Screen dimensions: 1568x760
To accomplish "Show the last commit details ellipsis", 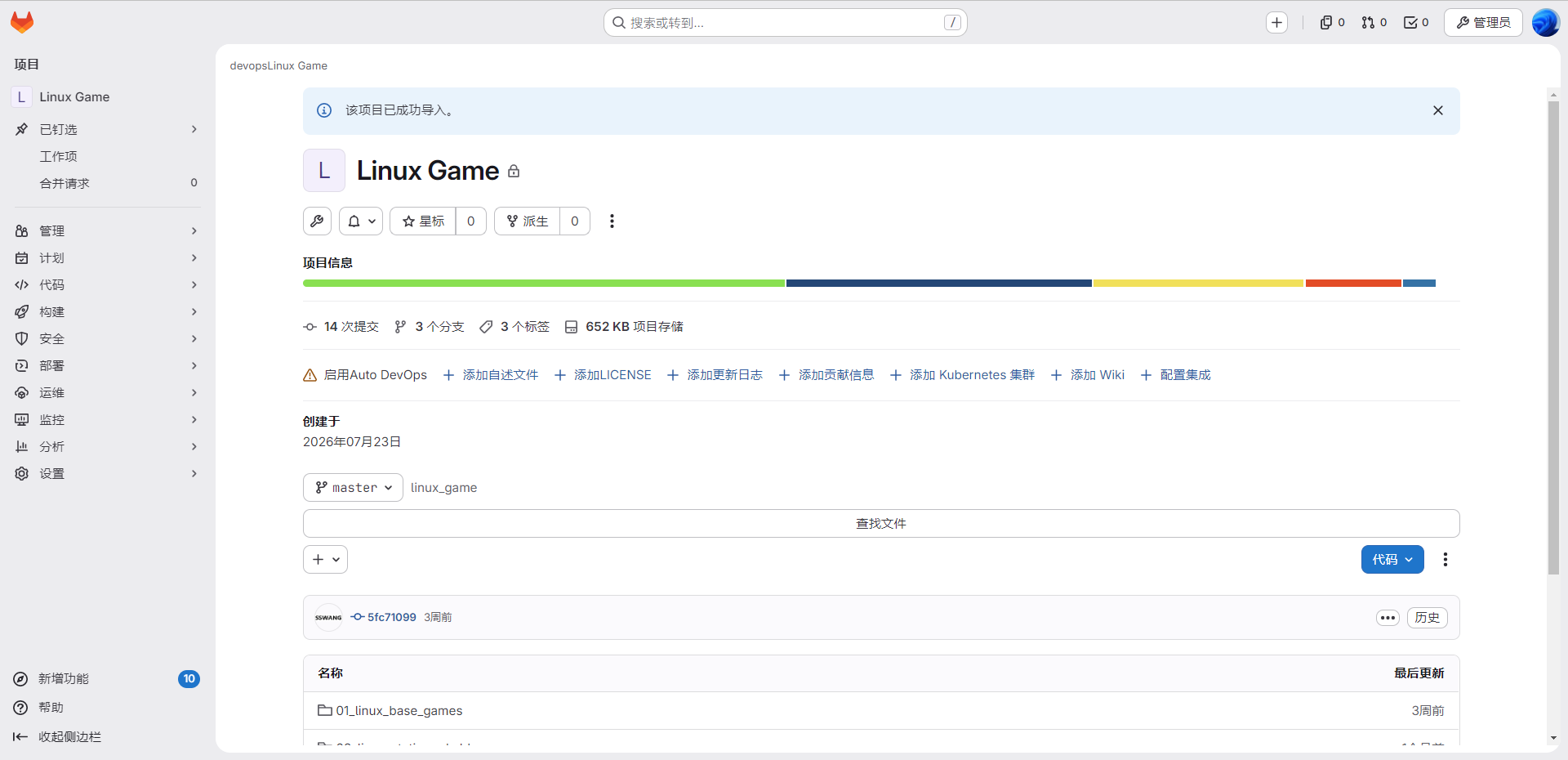I will click(1388, 618).
